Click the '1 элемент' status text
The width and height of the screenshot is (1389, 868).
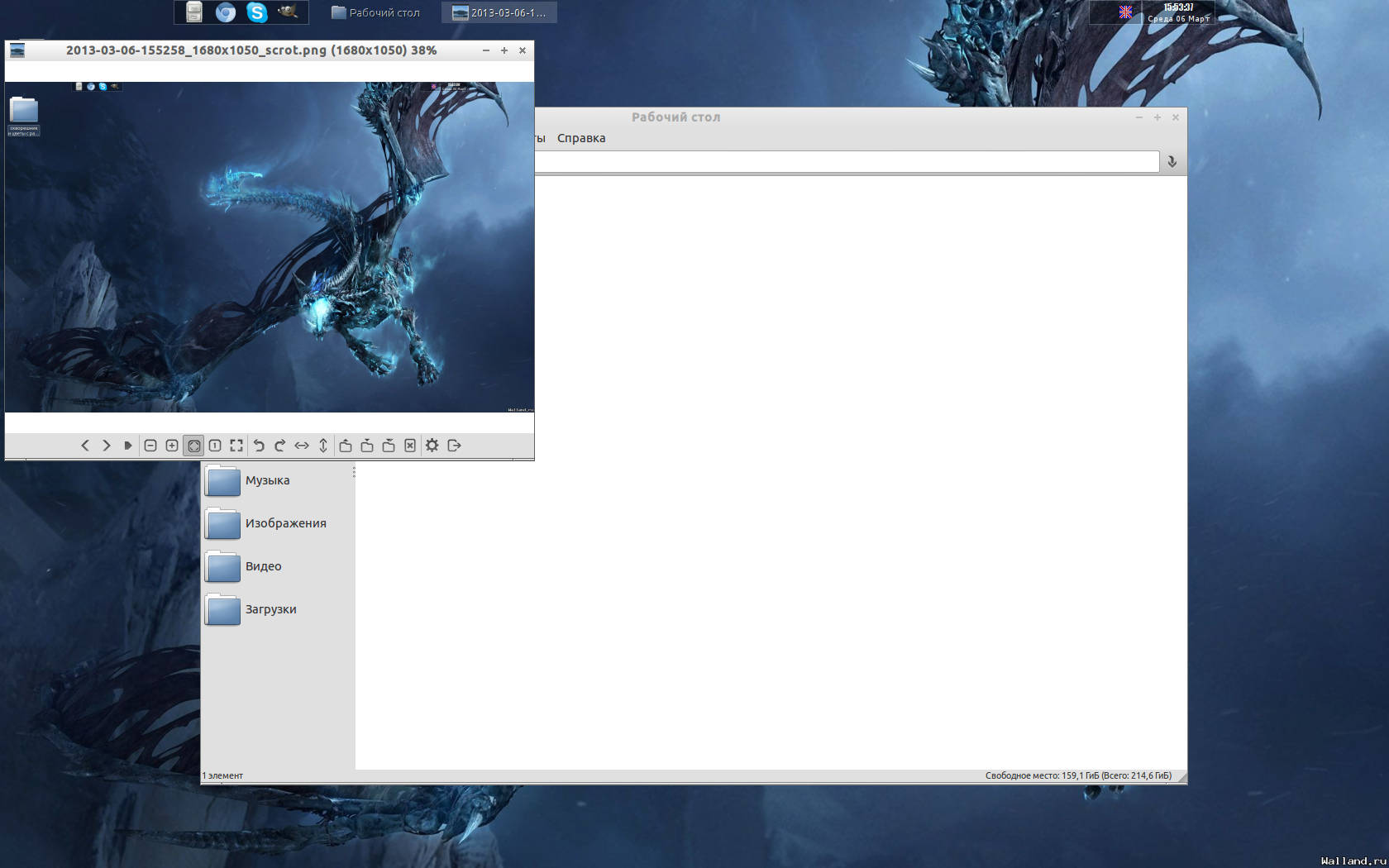223,775
